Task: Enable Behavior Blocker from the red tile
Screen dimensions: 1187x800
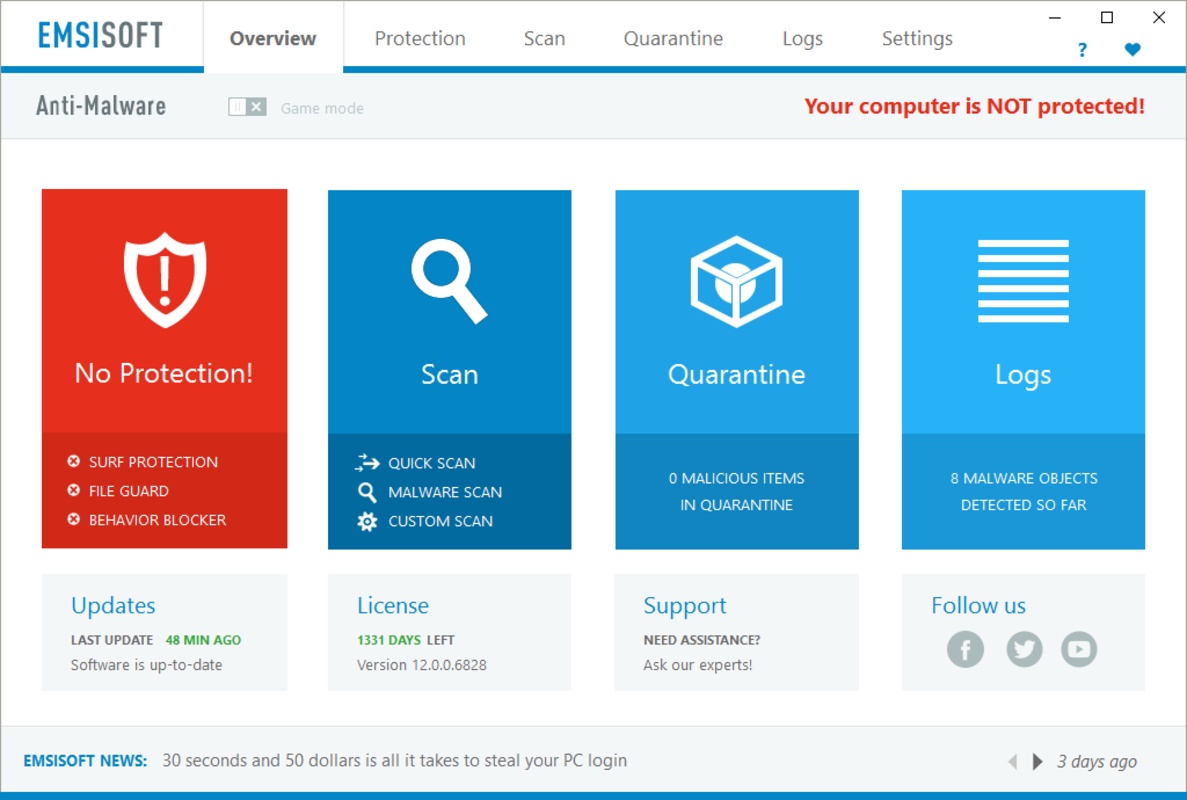Action: pos(157,520)
